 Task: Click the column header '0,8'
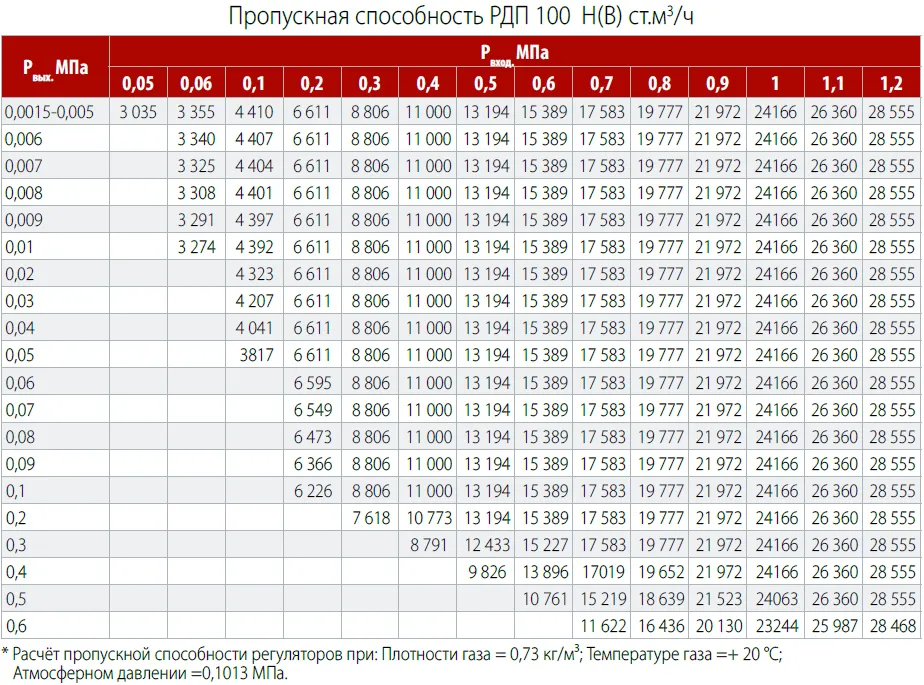click(x=659, y=83)
